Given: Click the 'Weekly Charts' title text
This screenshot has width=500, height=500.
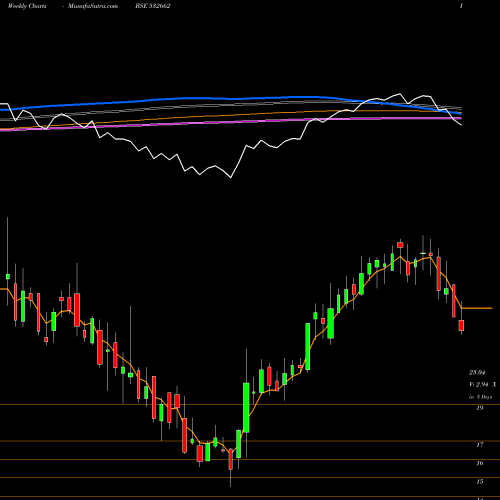Looking at the screenshot, I should pyautogui.click(x=27, y=6).
